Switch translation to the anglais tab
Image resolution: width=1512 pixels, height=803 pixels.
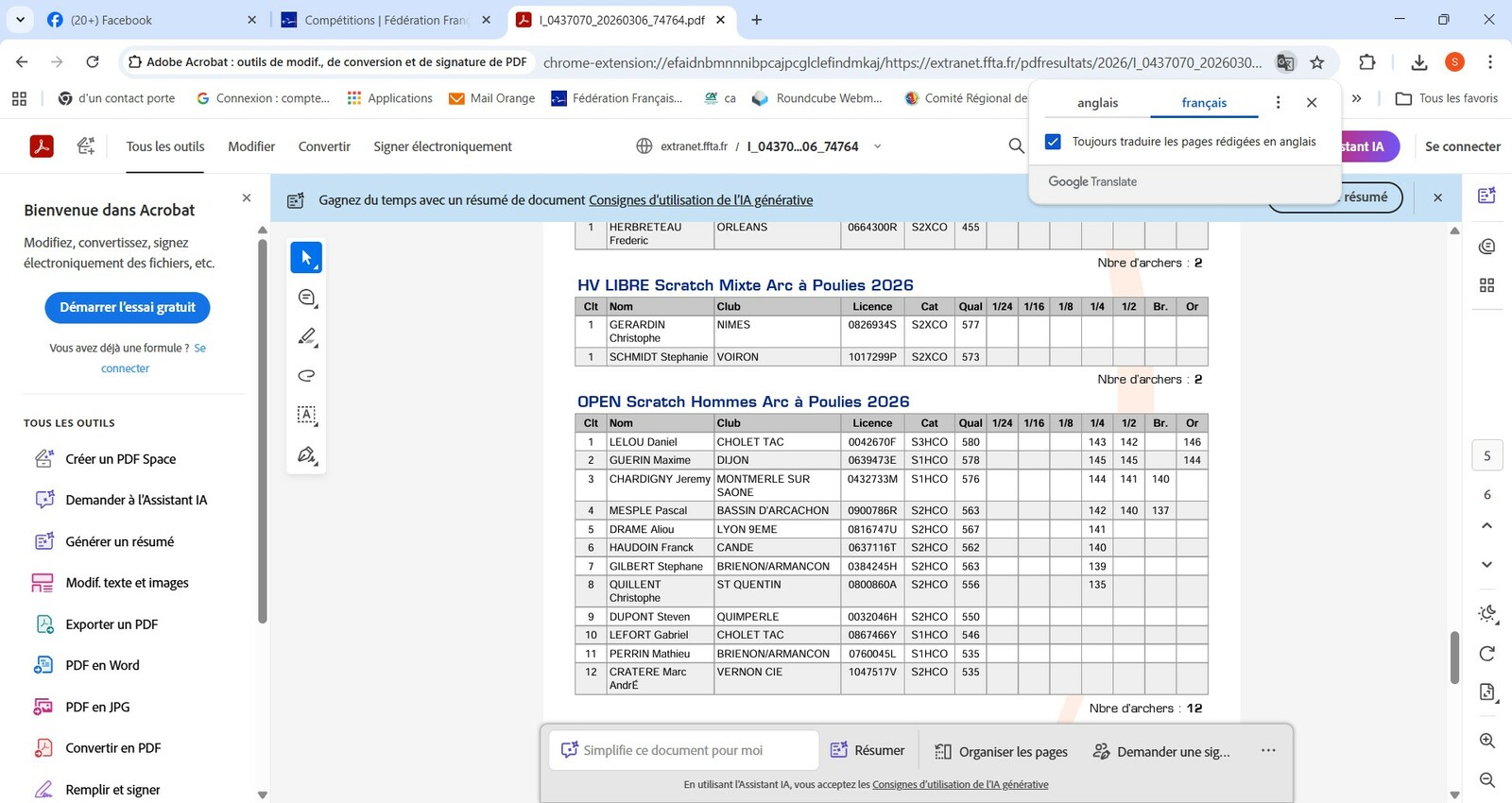tap(1097, 103)
